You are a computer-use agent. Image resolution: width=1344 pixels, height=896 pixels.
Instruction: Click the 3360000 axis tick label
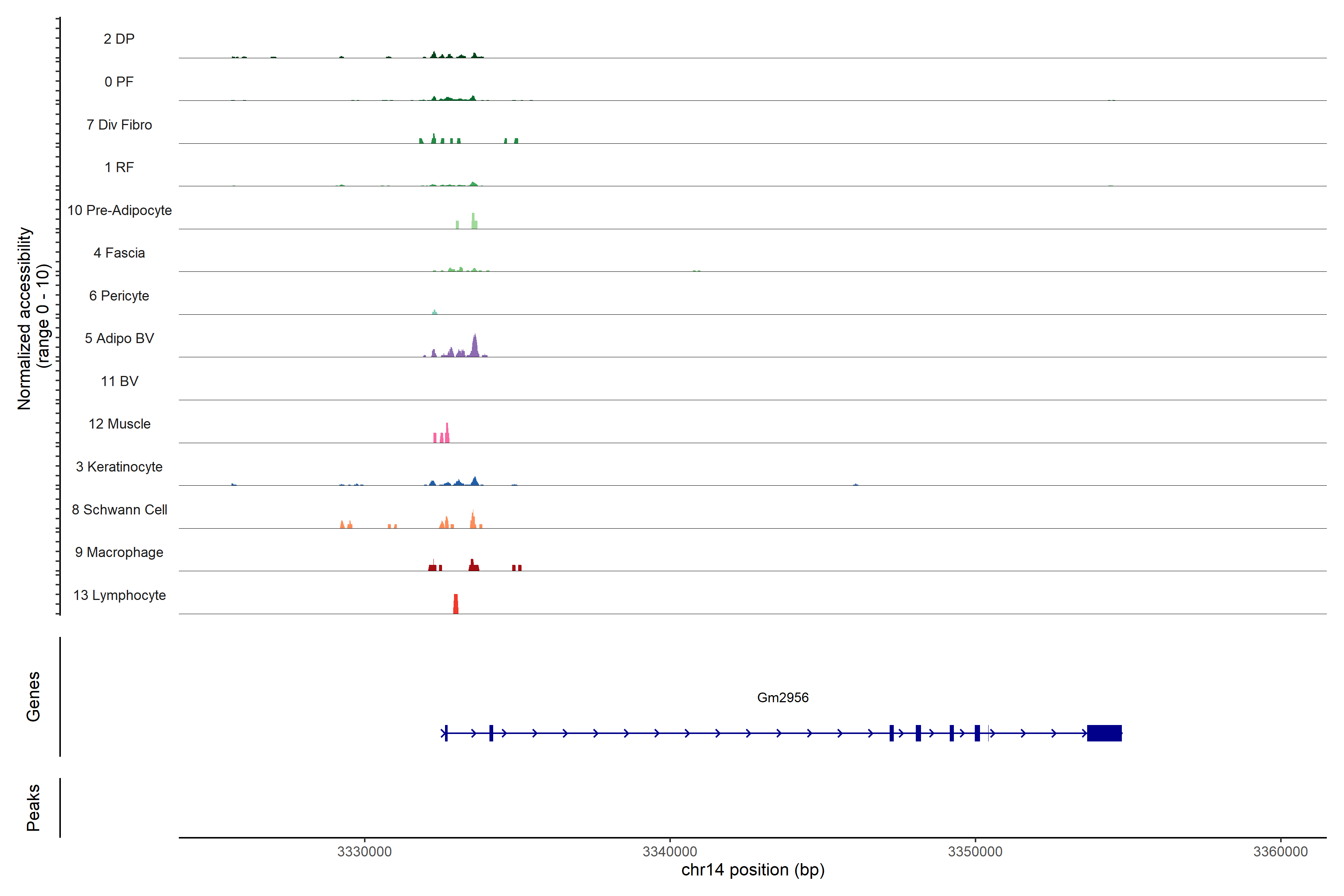pos(1280,852)
